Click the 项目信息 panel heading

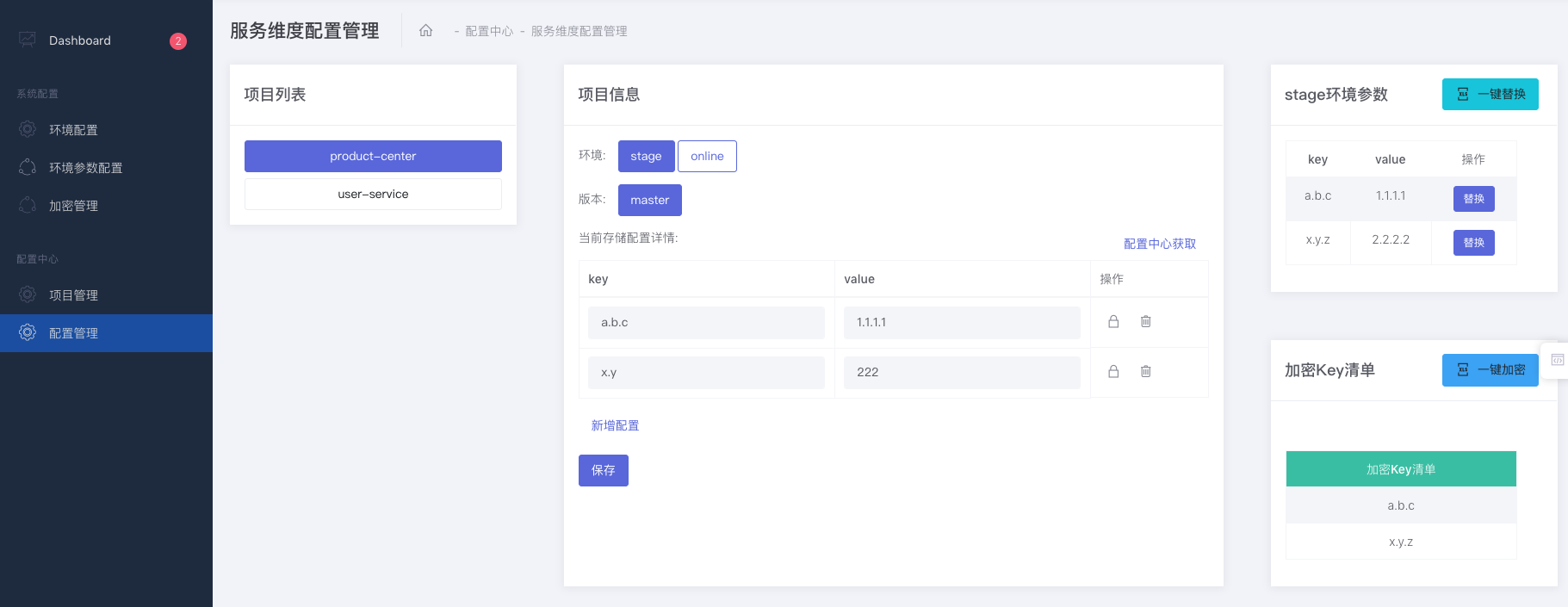[x=609, y=95]
